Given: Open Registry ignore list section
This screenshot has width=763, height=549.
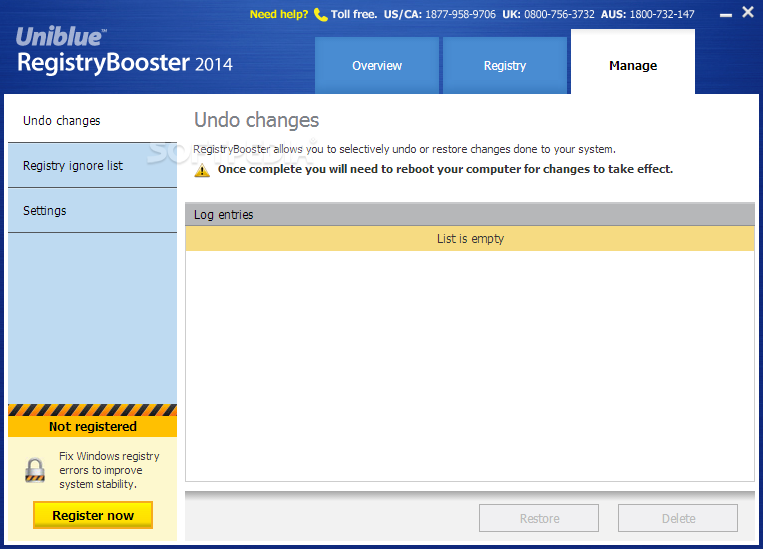Looking at the screenshot, I should click(92, 166).
